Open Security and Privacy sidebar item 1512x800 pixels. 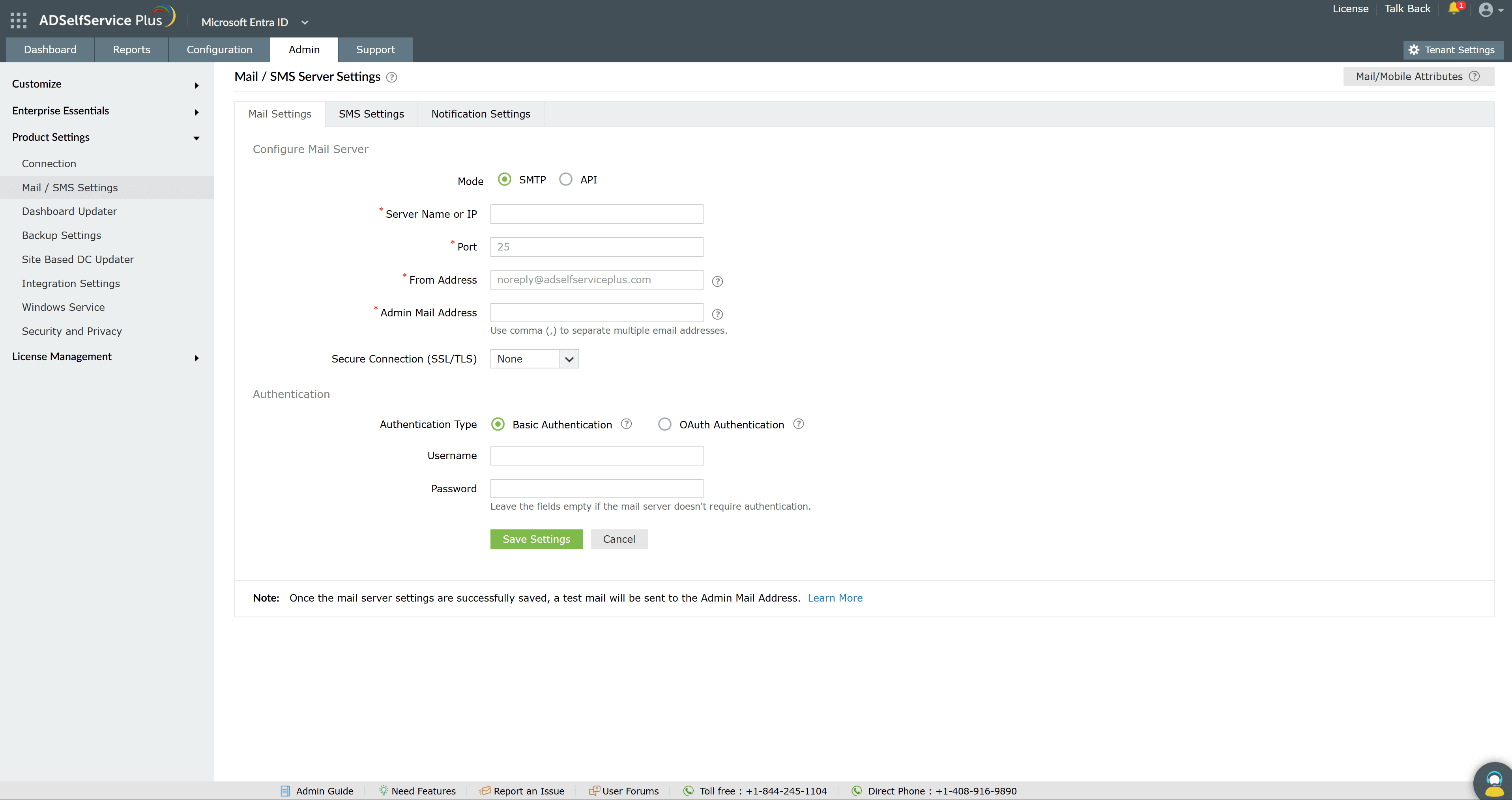[107, 331]
